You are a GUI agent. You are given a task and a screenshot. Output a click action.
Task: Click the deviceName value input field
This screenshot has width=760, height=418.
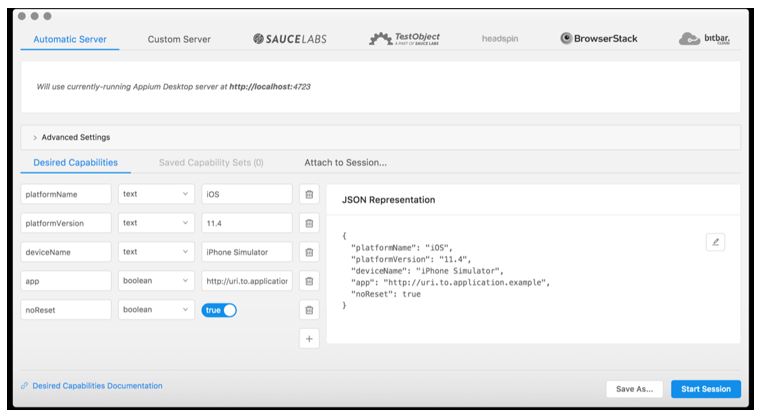point(246,252)
